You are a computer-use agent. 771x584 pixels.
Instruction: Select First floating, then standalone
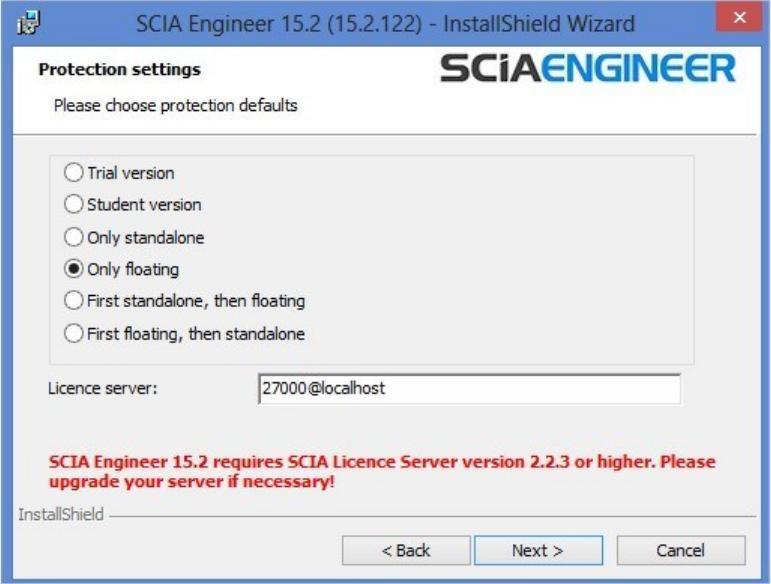184,334
